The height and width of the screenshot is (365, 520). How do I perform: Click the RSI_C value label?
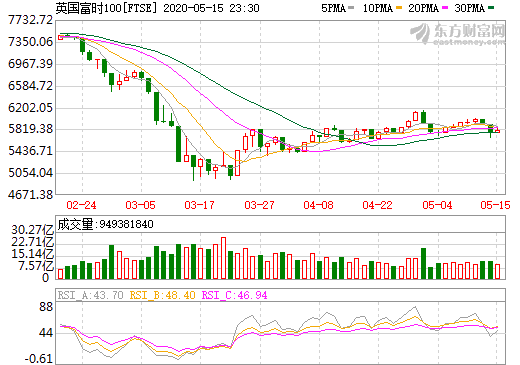coord(235,295)
